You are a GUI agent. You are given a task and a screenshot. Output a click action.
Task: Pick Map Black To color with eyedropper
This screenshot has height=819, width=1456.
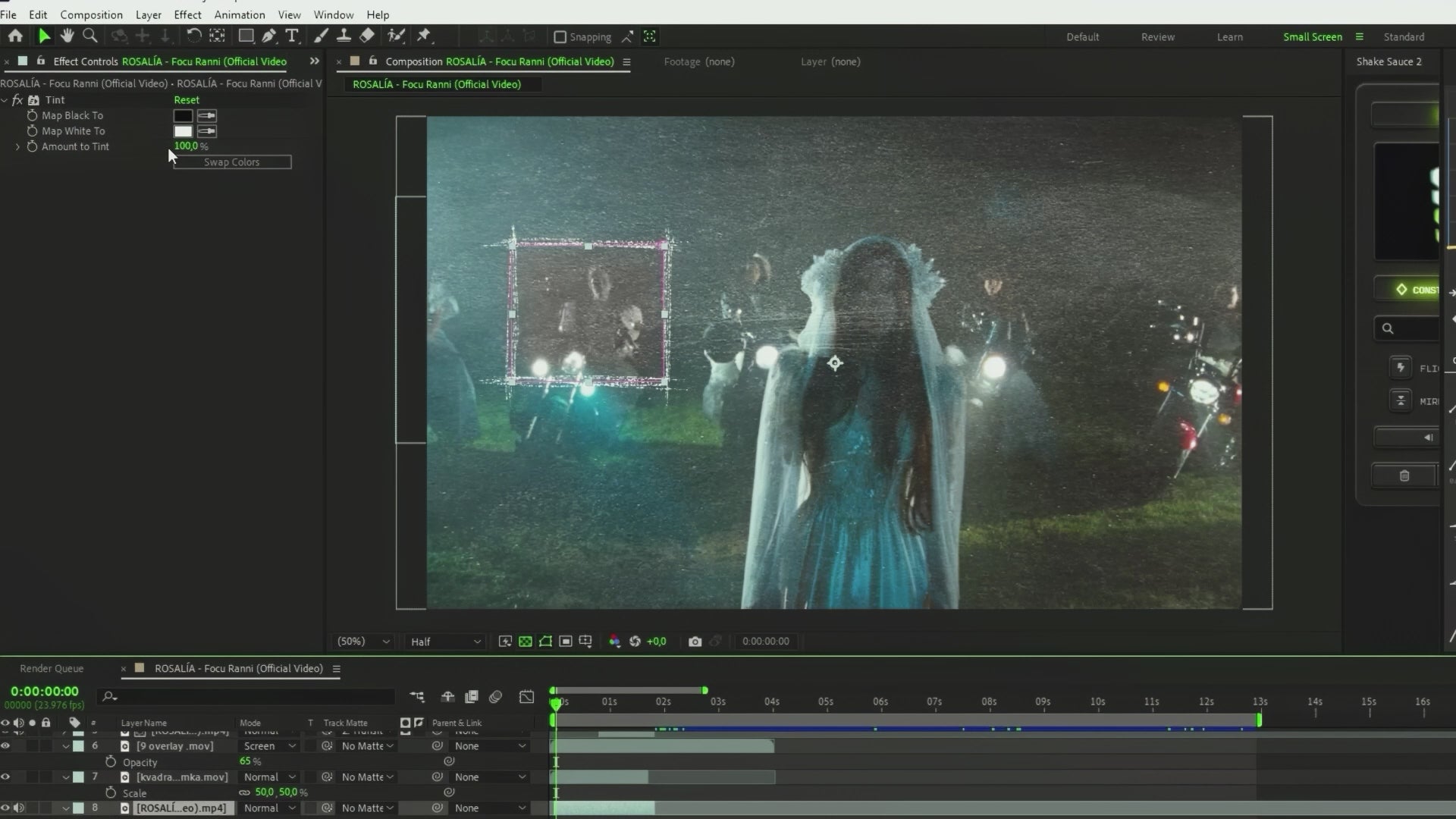(x=207, y=116)
